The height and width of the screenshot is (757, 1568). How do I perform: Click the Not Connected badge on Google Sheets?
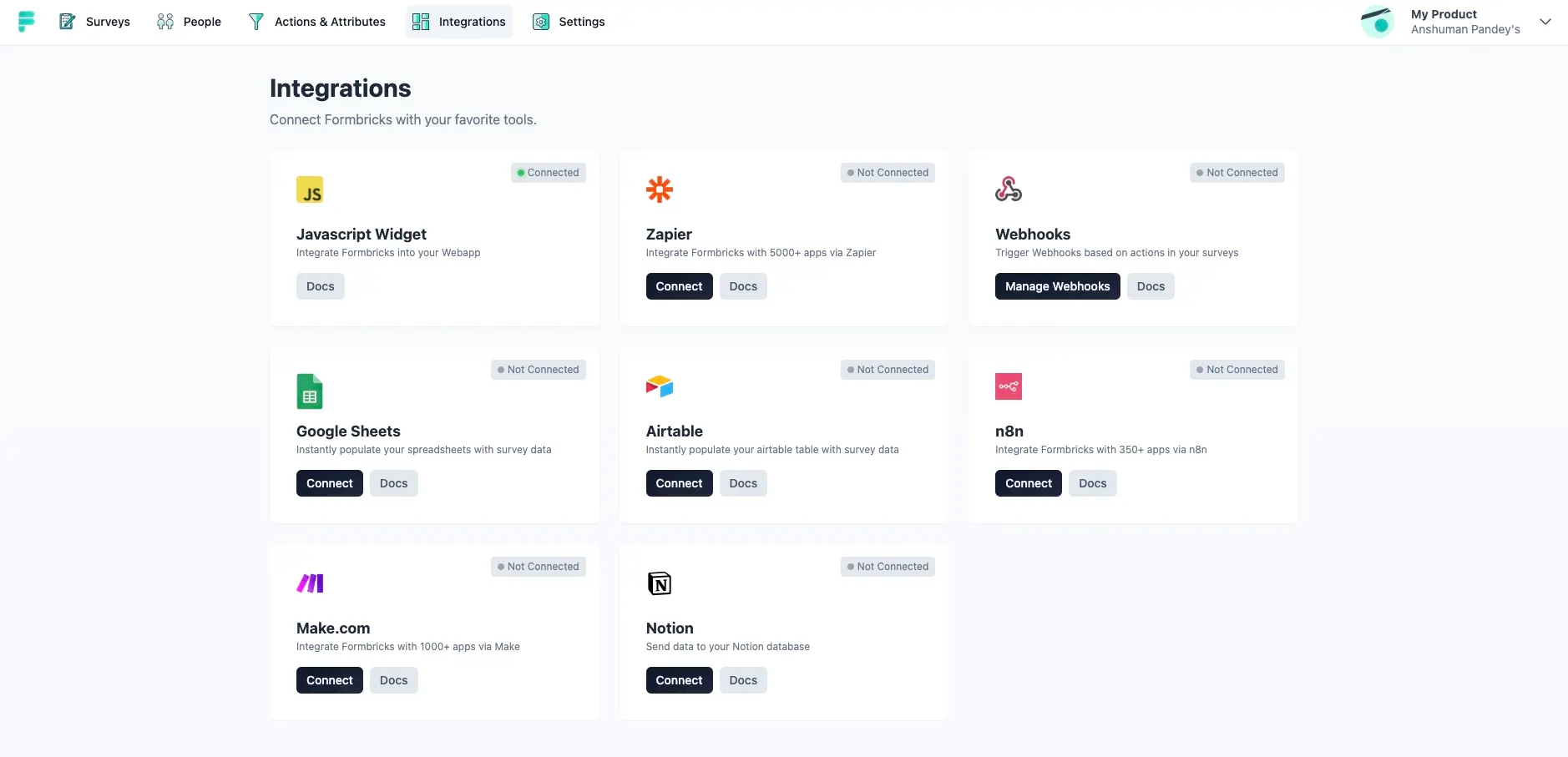[x=539, y=370]
